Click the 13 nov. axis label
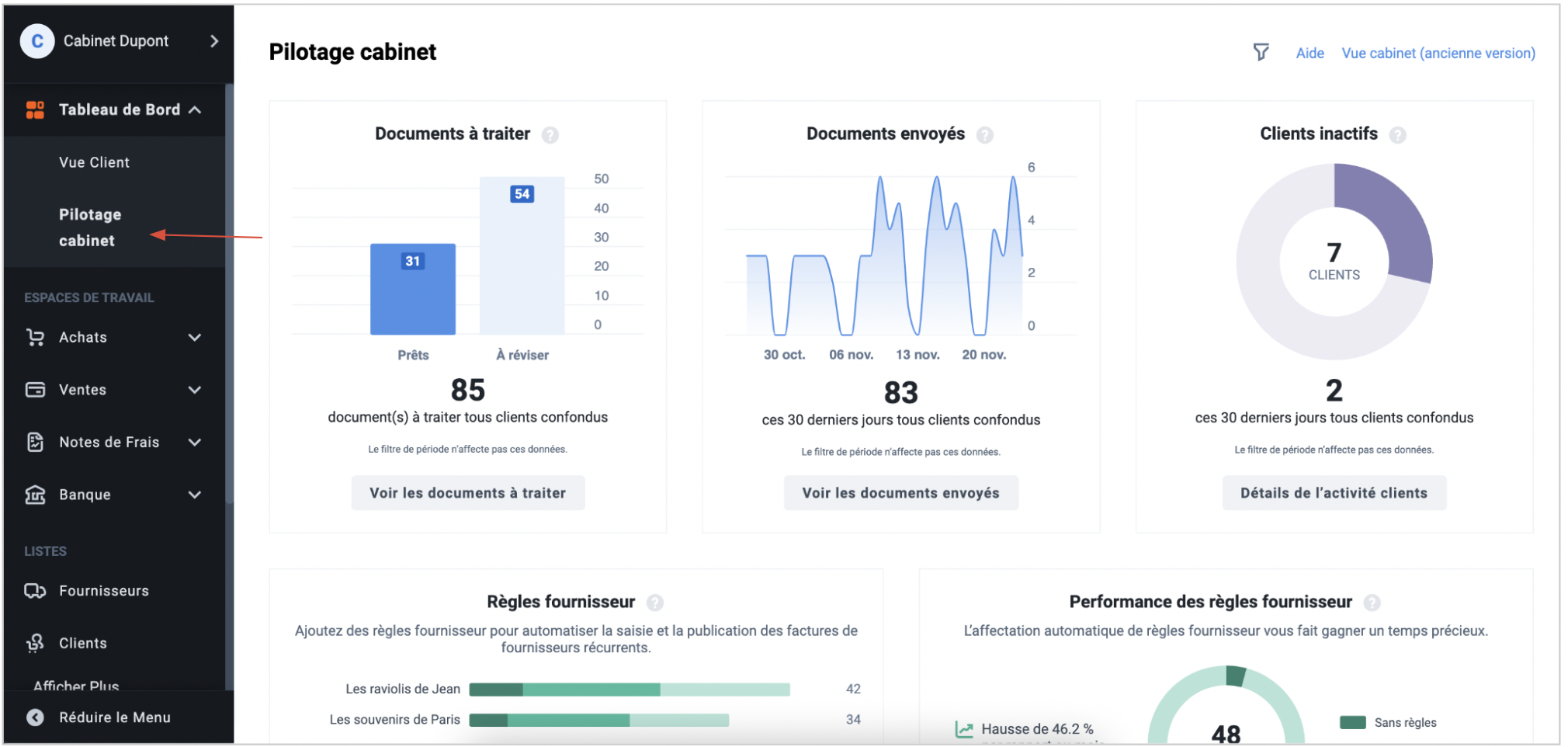 [918, 355]
